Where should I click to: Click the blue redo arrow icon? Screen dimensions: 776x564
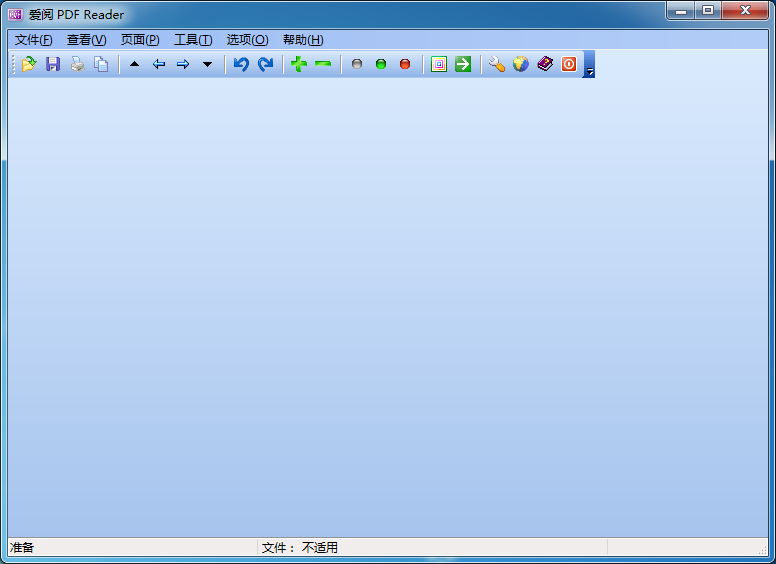tap(265, 64)
